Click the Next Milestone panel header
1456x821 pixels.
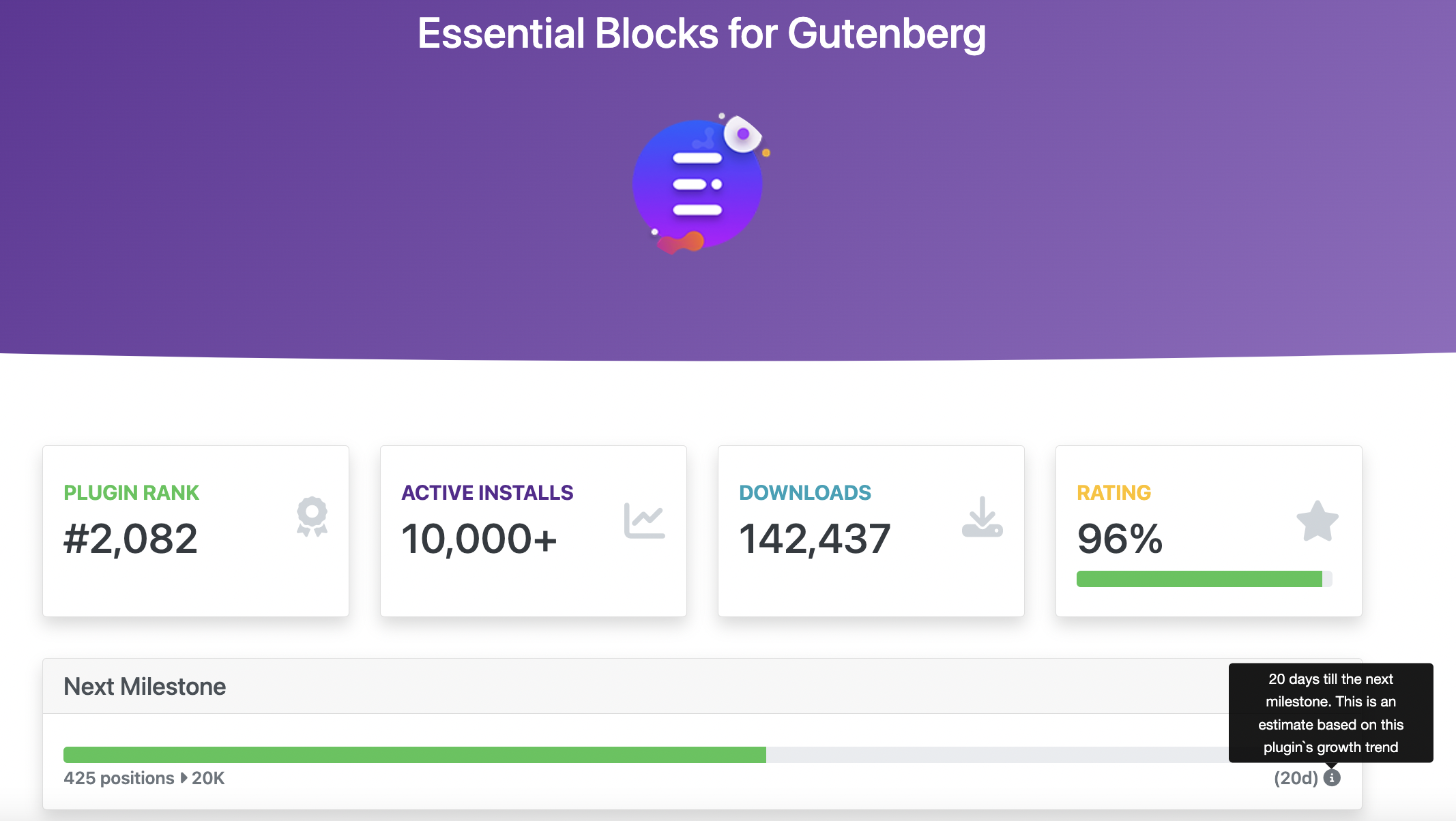pyautogui.click(x=145, y=686)
